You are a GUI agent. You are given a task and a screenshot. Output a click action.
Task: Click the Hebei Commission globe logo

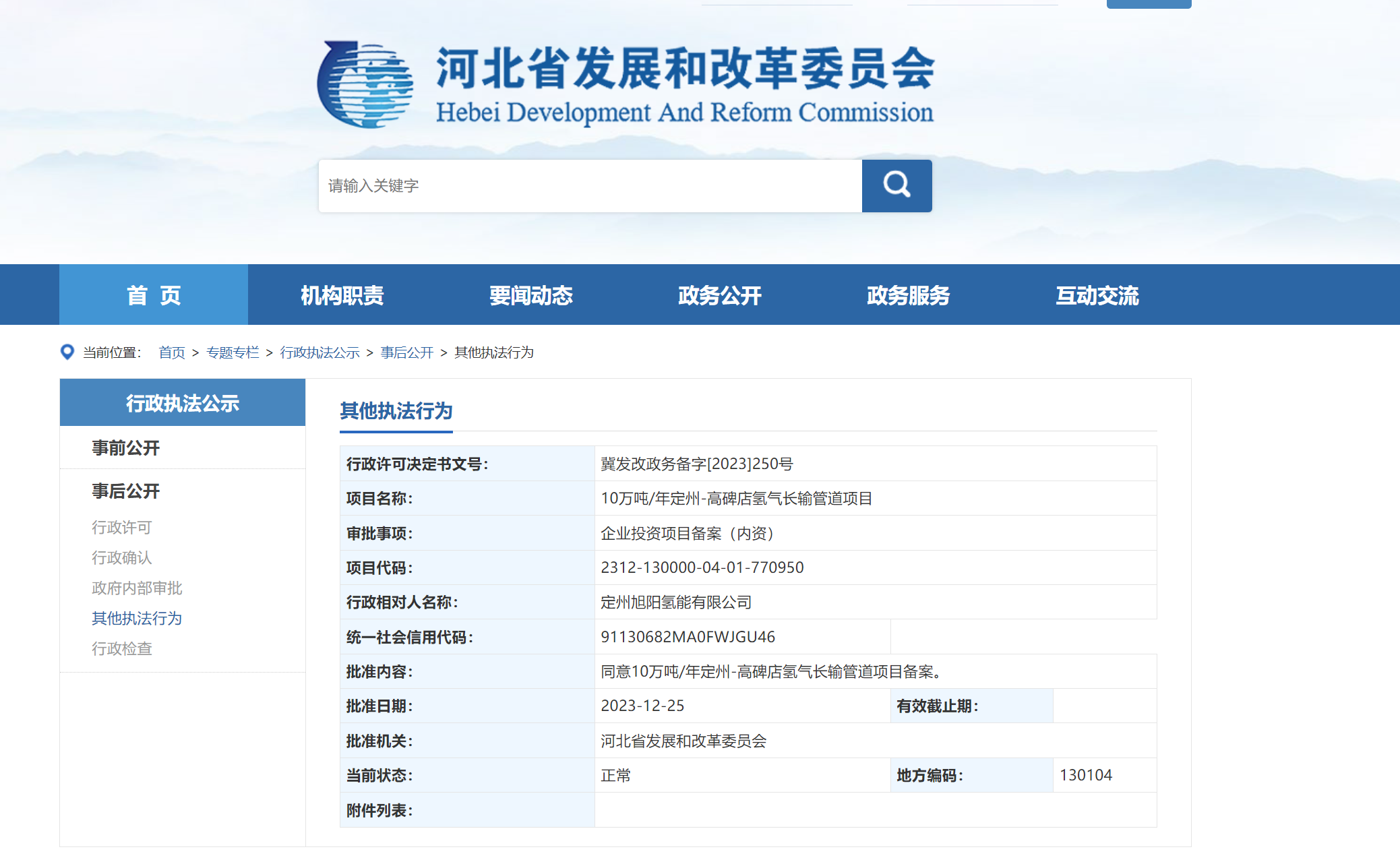(365, 85)
